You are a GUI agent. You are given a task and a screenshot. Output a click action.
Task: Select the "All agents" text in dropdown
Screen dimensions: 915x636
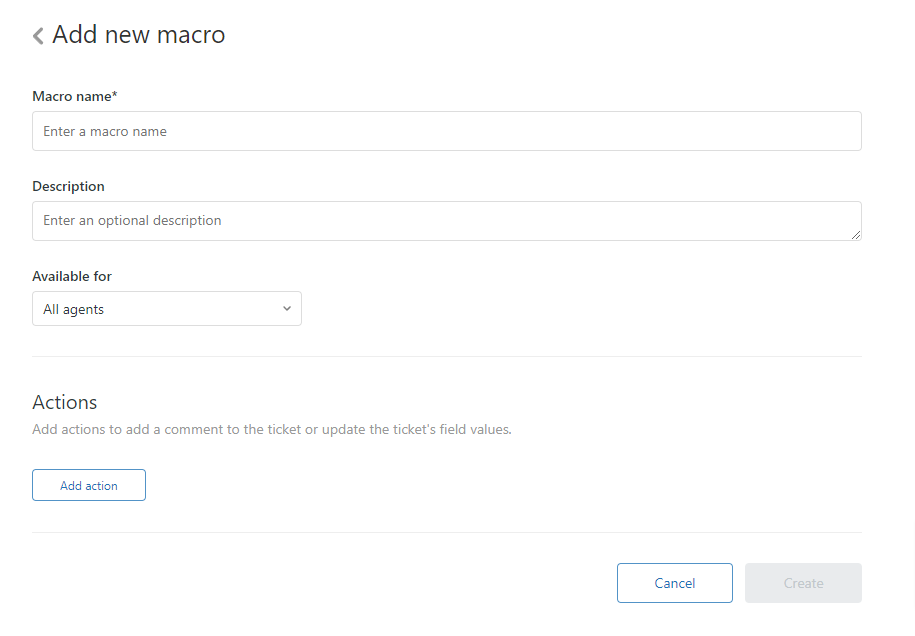pyautogui.click(x=74, y=310)
